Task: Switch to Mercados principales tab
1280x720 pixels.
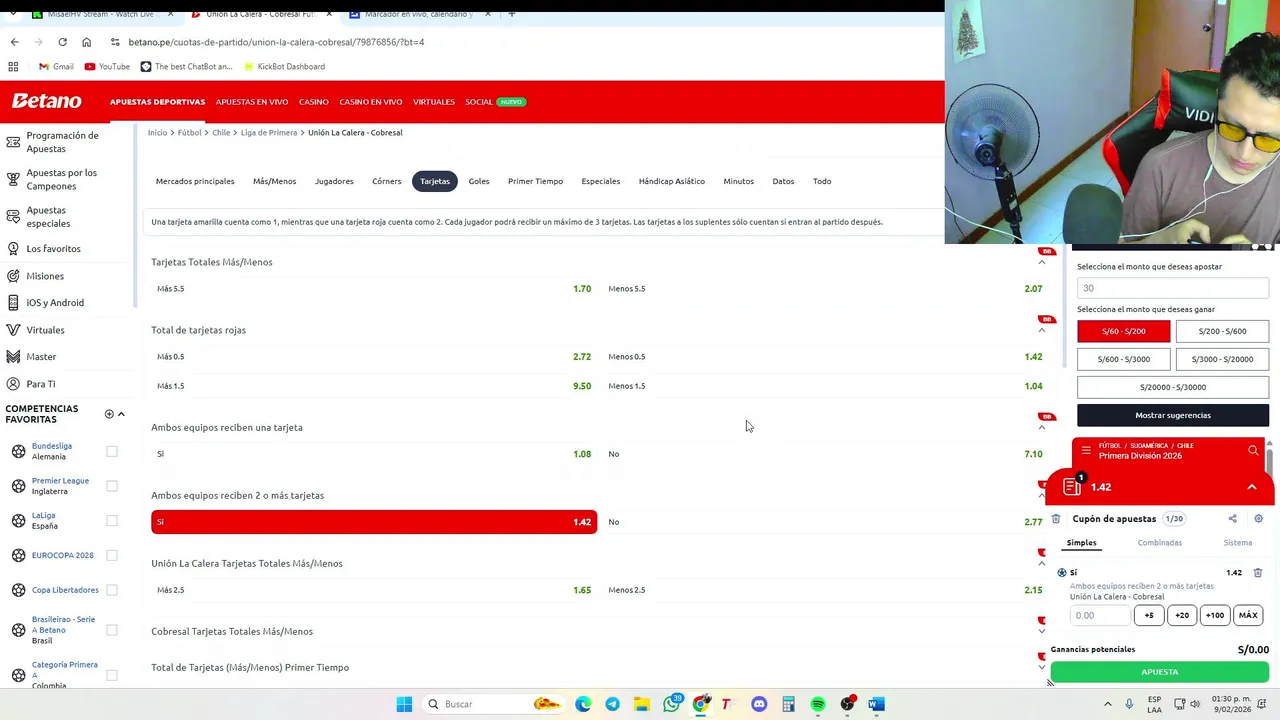Action: [195, 181]
